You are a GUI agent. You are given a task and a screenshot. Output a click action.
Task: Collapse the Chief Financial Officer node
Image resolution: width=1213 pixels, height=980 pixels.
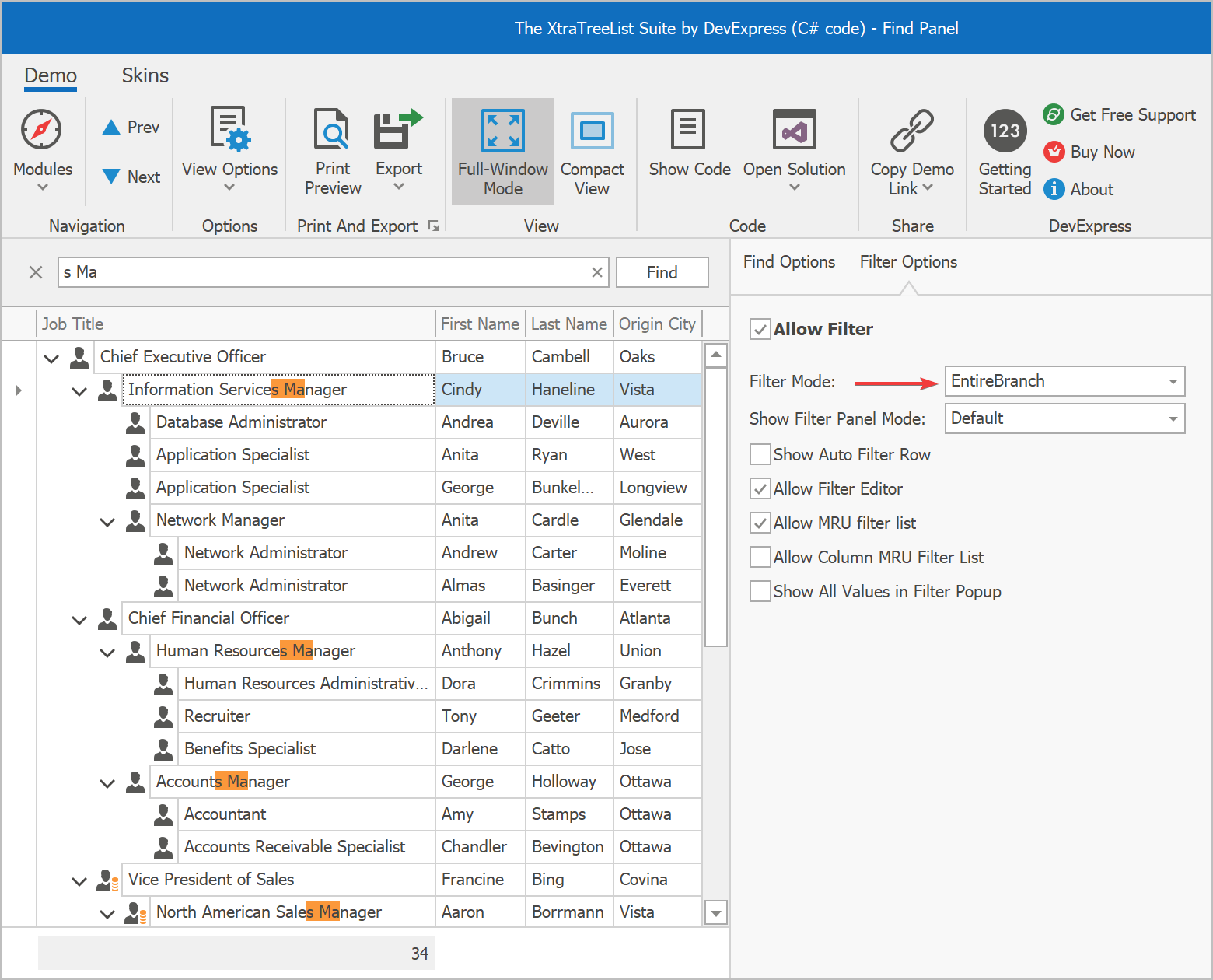(x=79, y=619)
